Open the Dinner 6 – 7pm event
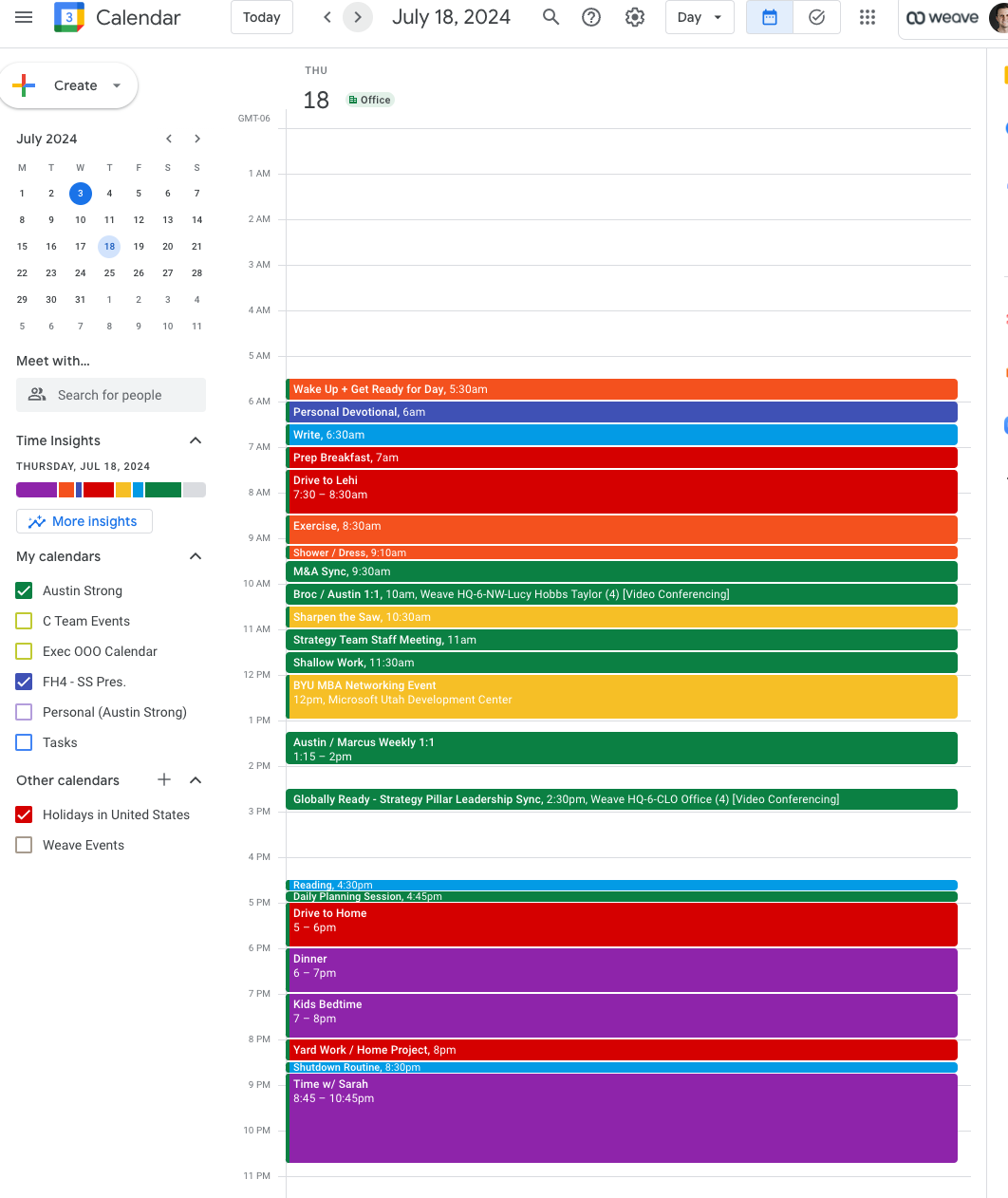 tap(622, 970)
